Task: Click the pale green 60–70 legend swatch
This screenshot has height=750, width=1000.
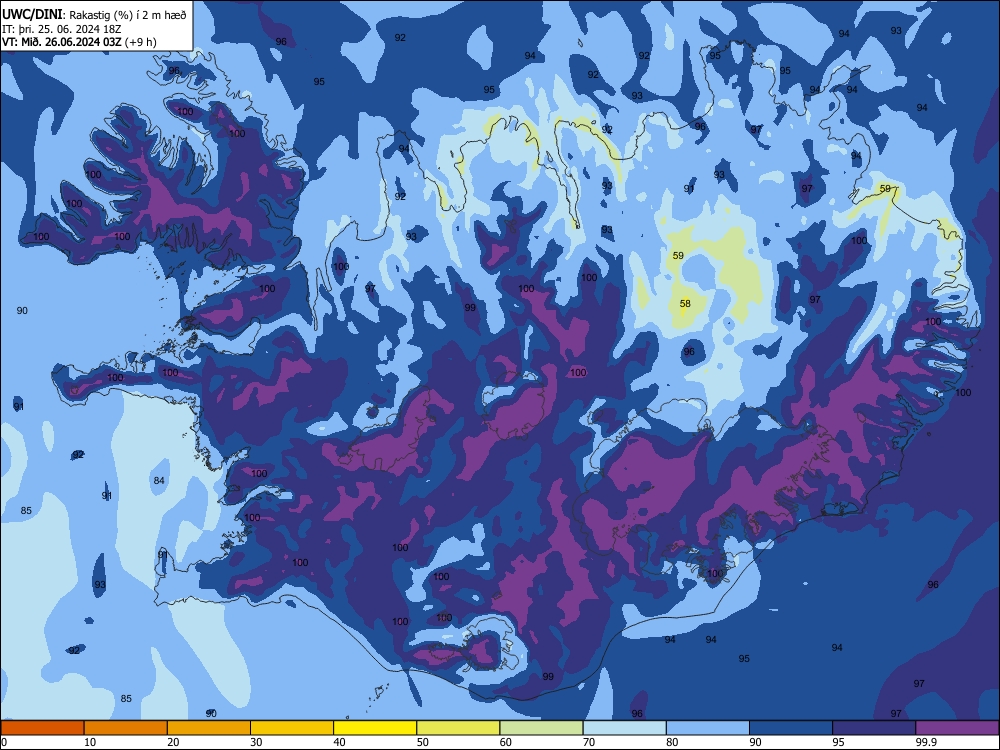Action: pos(541,728)
